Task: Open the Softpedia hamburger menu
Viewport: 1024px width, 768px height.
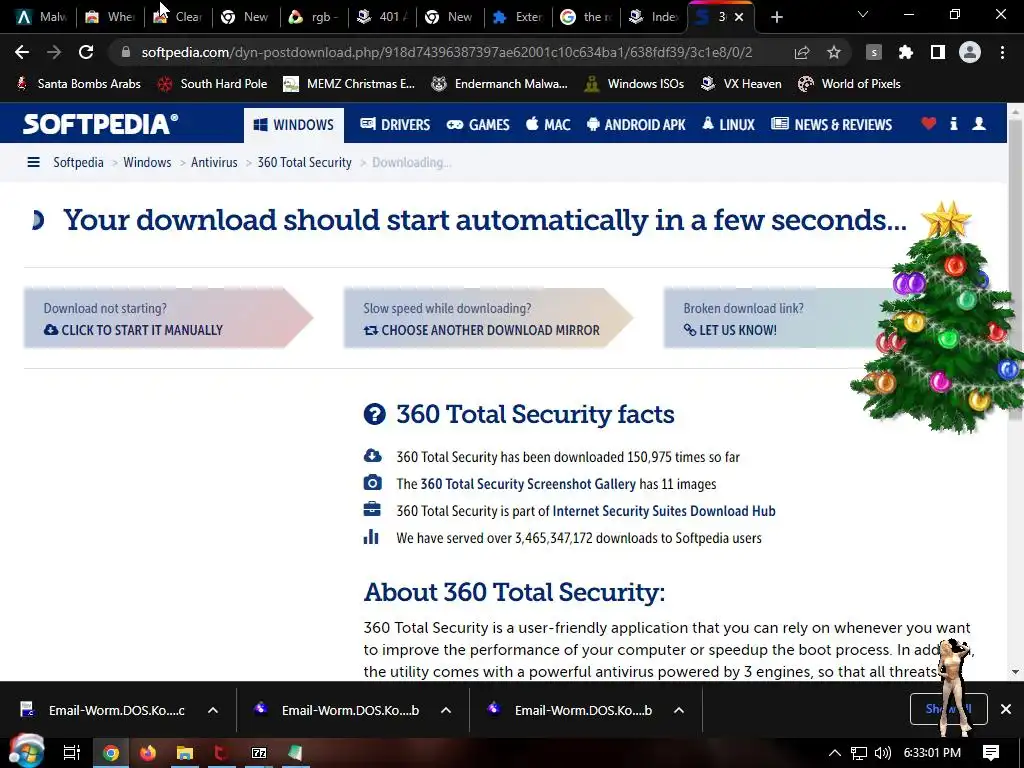Action: coord(33,162)
